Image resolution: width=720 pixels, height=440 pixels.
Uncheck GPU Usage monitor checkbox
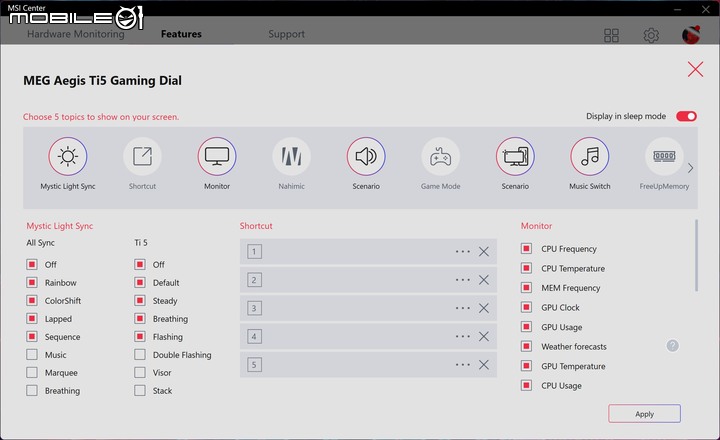click(526, 327)
